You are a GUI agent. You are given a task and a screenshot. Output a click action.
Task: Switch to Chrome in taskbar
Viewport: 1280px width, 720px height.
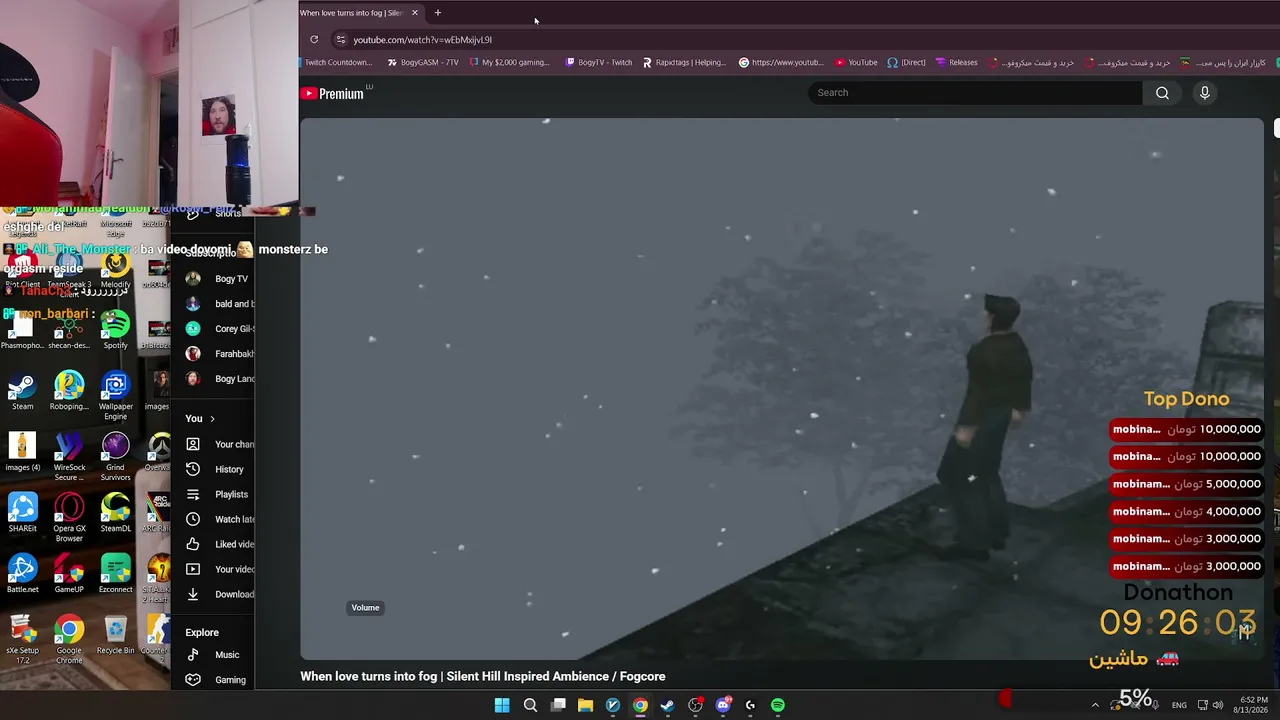640,705
